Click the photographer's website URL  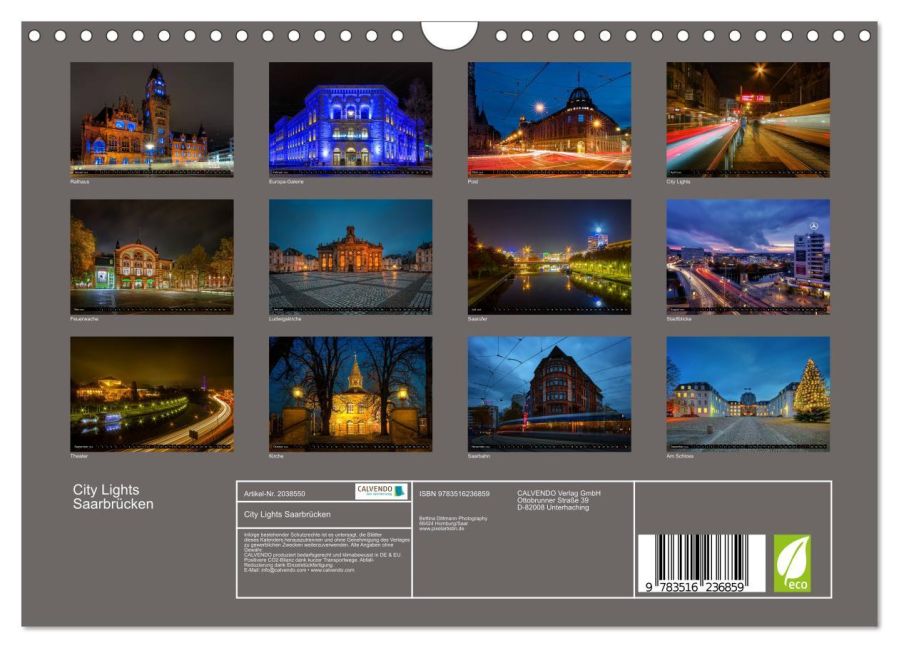(x=441, y=529)
